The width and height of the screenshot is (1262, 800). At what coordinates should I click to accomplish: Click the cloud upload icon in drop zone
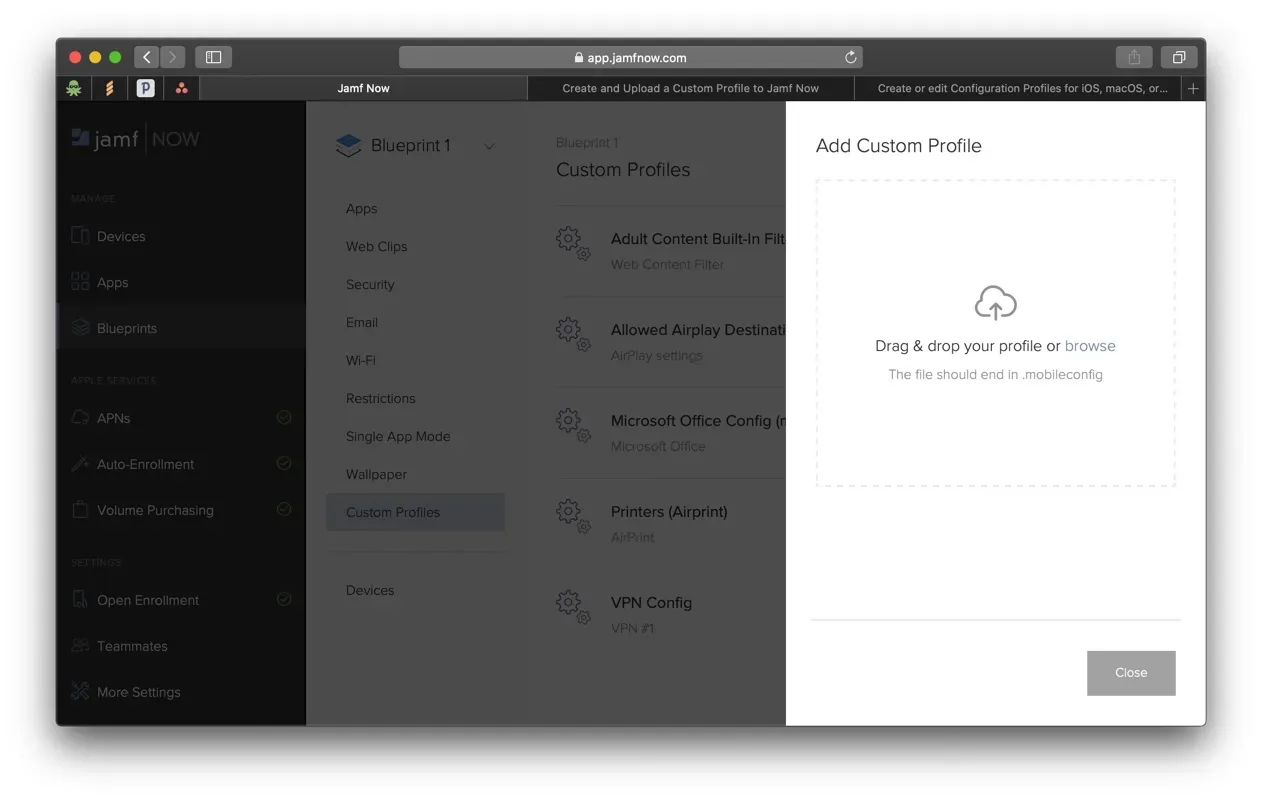point(995,302)
